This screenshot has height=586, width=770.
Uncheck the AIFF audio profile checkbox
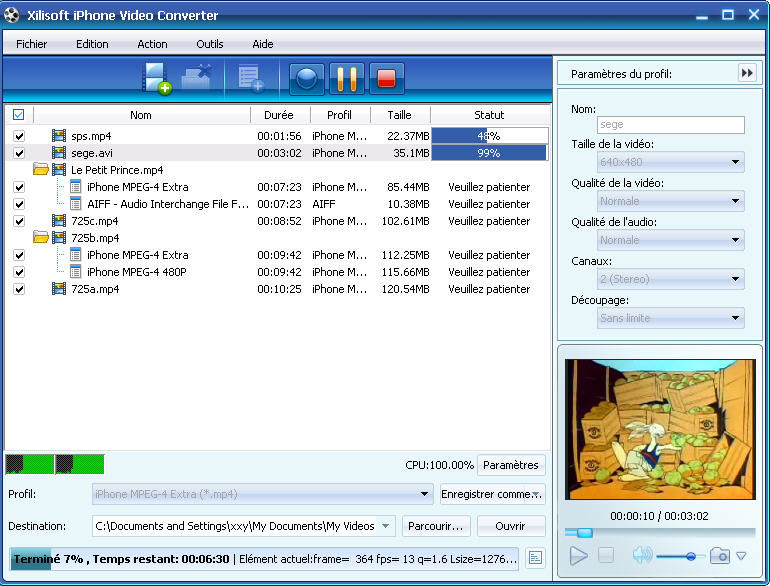pyautogui.click(x=19, y=204)
